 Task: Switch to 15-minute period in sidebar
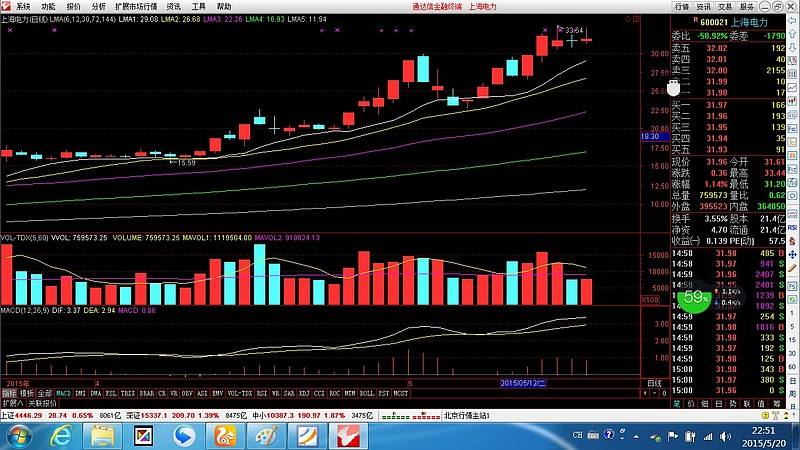coord(792,339)
